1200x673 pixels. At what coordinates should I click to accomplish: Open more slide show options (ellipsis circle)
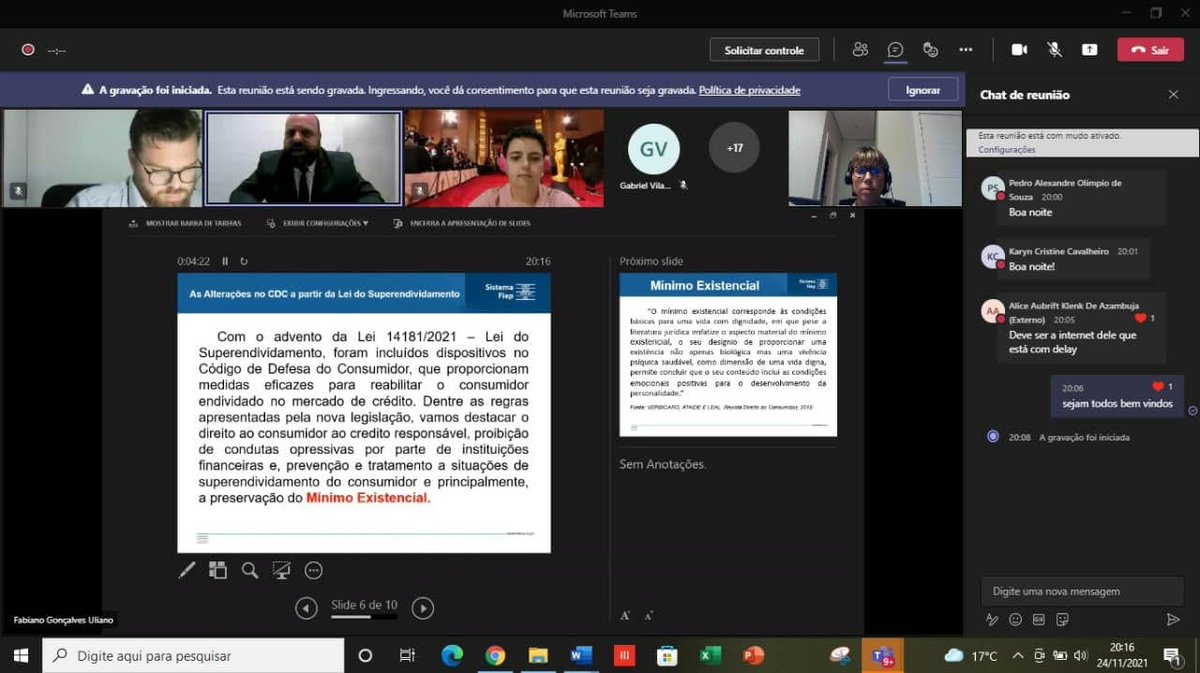tap(314, 570)
